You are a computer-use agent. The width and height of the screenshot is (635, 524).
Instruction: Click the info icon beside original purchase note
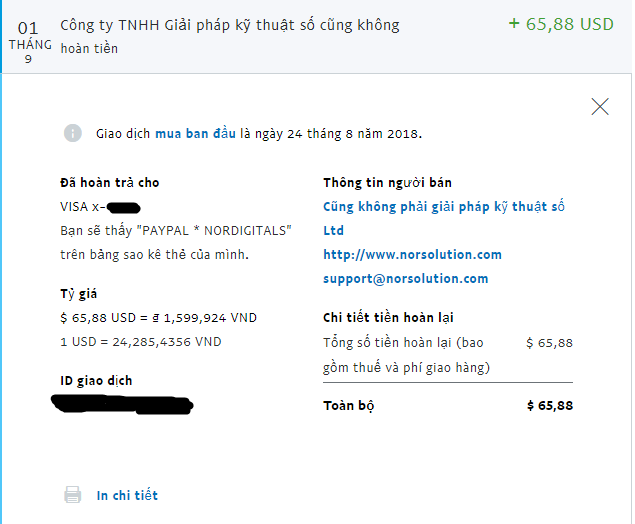click(73, 133)
